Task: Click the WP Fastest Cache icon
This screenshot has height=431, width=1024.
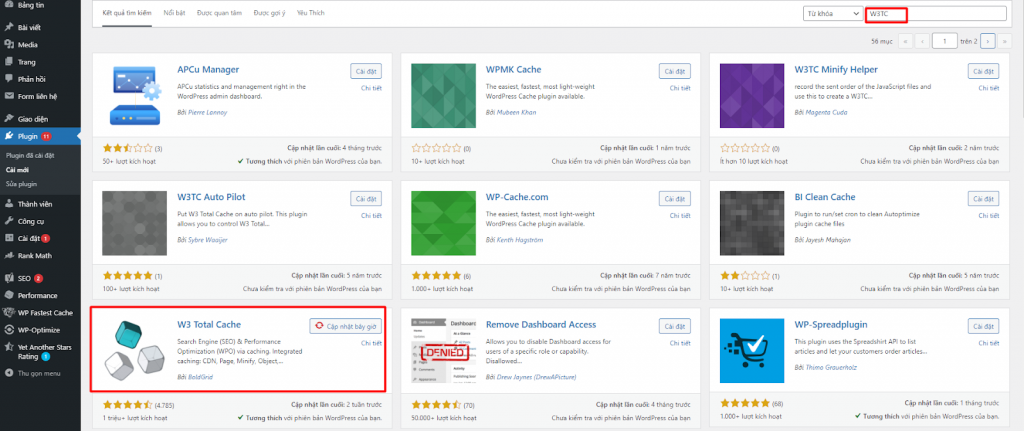Action: point(9,312)
